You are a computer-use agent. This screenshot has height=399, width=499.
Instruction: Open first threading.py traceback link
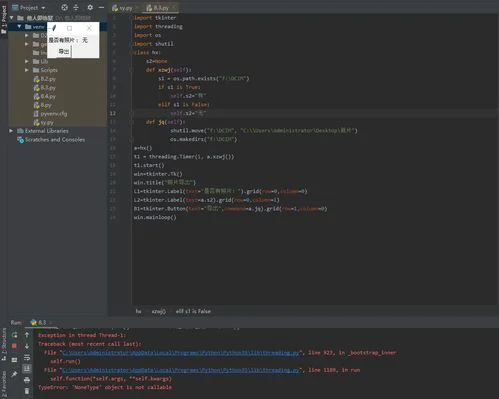tap(180, 353)
